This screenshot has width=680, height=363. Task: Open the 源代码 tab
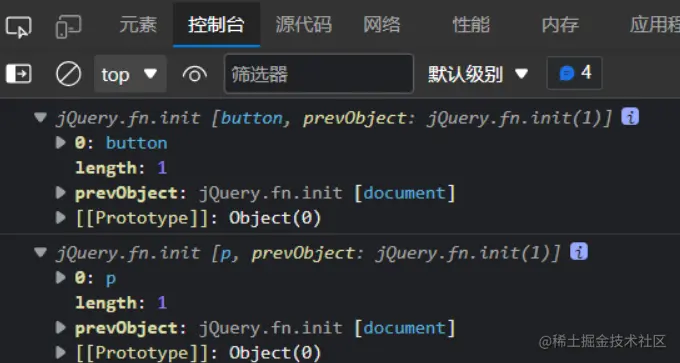coord(304,25)
